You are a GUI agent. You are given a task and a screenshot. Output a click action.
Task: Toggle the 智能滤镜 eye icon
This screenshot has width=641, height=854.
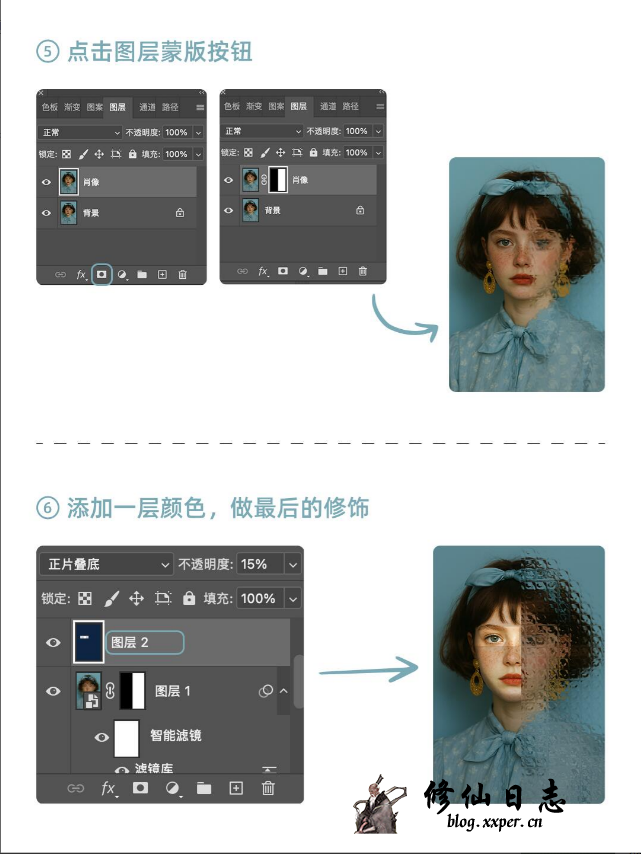click(x=101, y=737)
